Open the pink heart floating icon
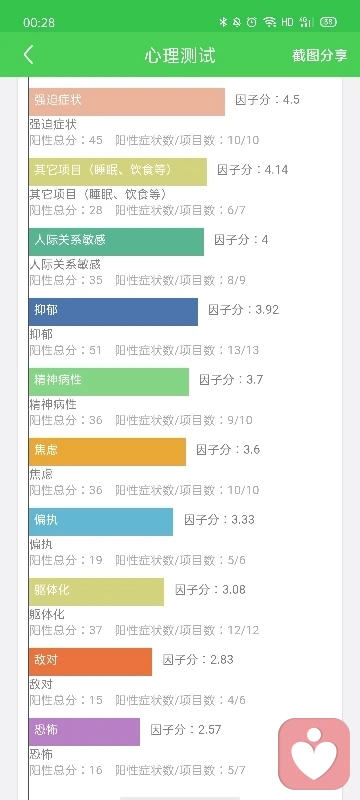This screenshot has width=360, height=800. point(314,754)
